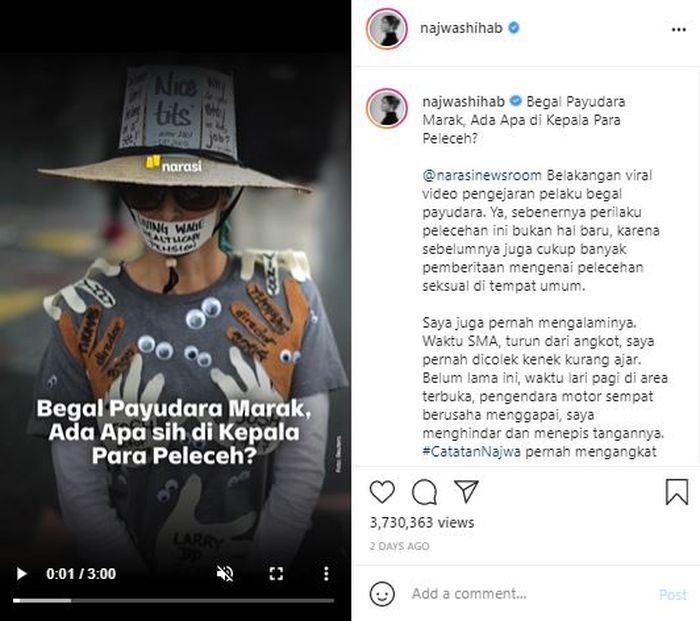Click the Add a comment field
The height and width of the screenshot is (621, 700).
pyautogui.click(x=527, y=594)
